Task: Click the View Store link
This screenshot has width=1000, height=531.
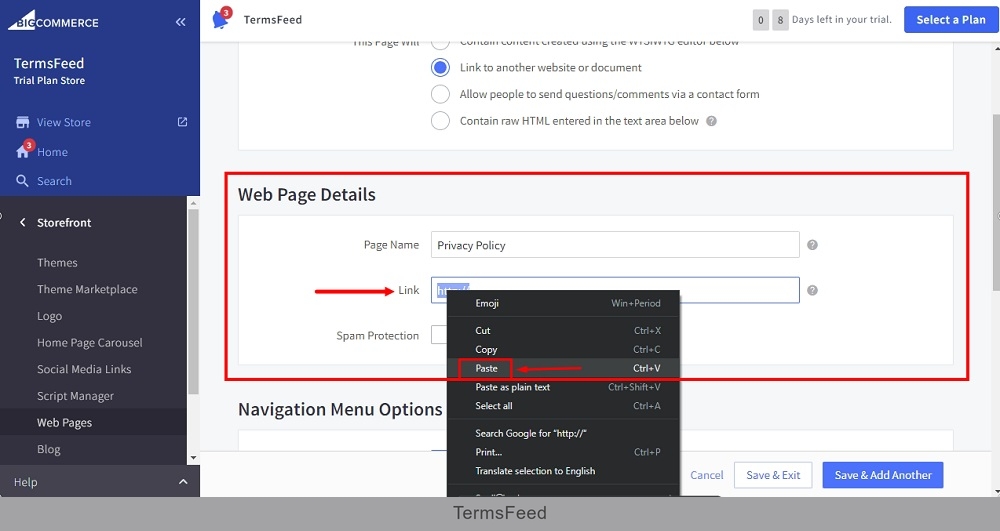Action: 64,122
